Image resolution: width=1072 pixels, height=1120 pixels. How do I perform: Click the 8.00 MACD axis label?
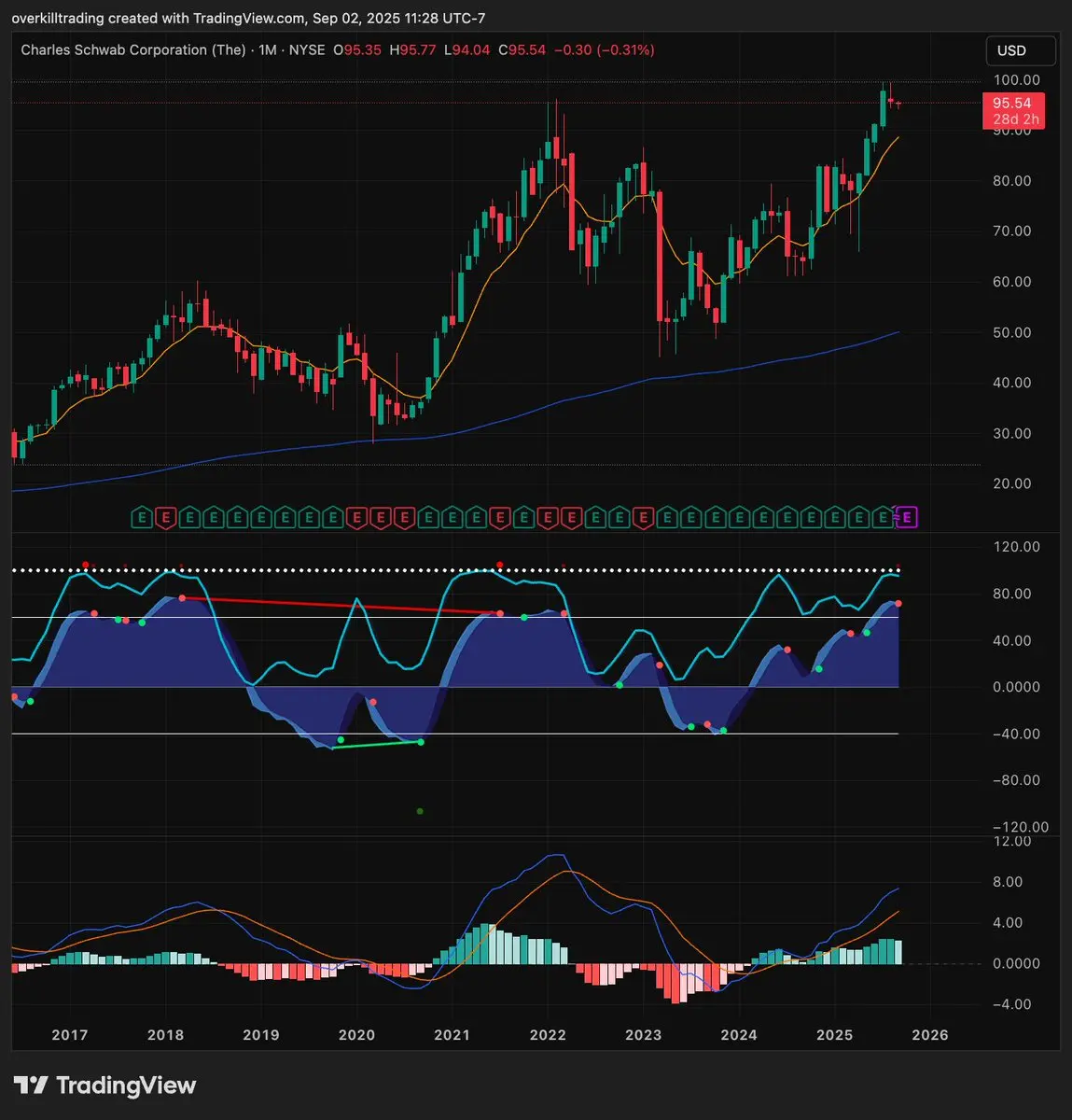point(1008,882)
